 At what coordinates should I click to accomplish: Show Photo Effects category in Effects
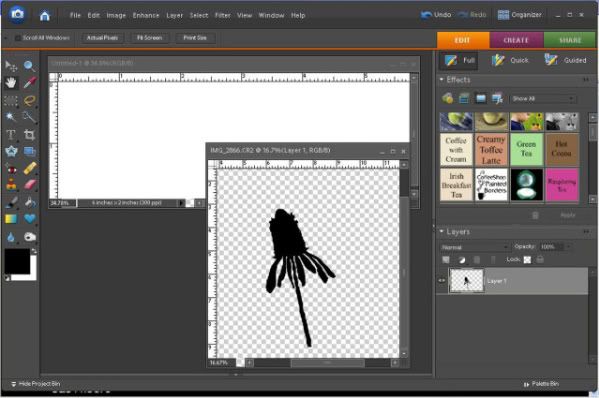point(481,99)
